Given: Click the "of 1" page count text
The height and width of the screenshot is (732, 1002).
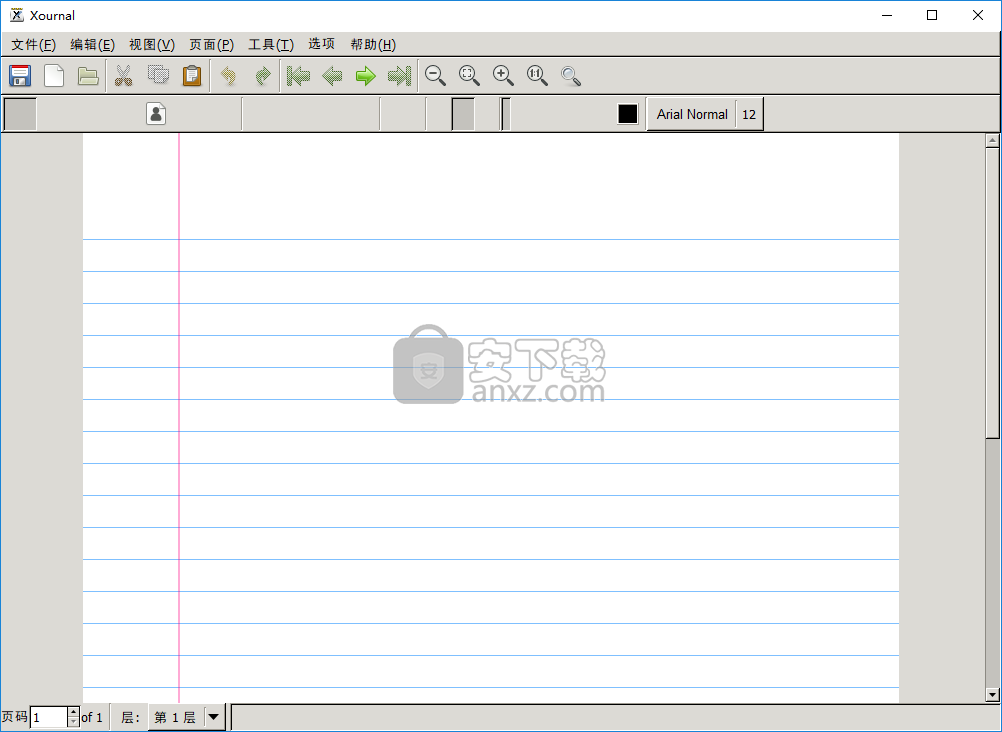Looking at the screenshot, I should pos(92,717).
